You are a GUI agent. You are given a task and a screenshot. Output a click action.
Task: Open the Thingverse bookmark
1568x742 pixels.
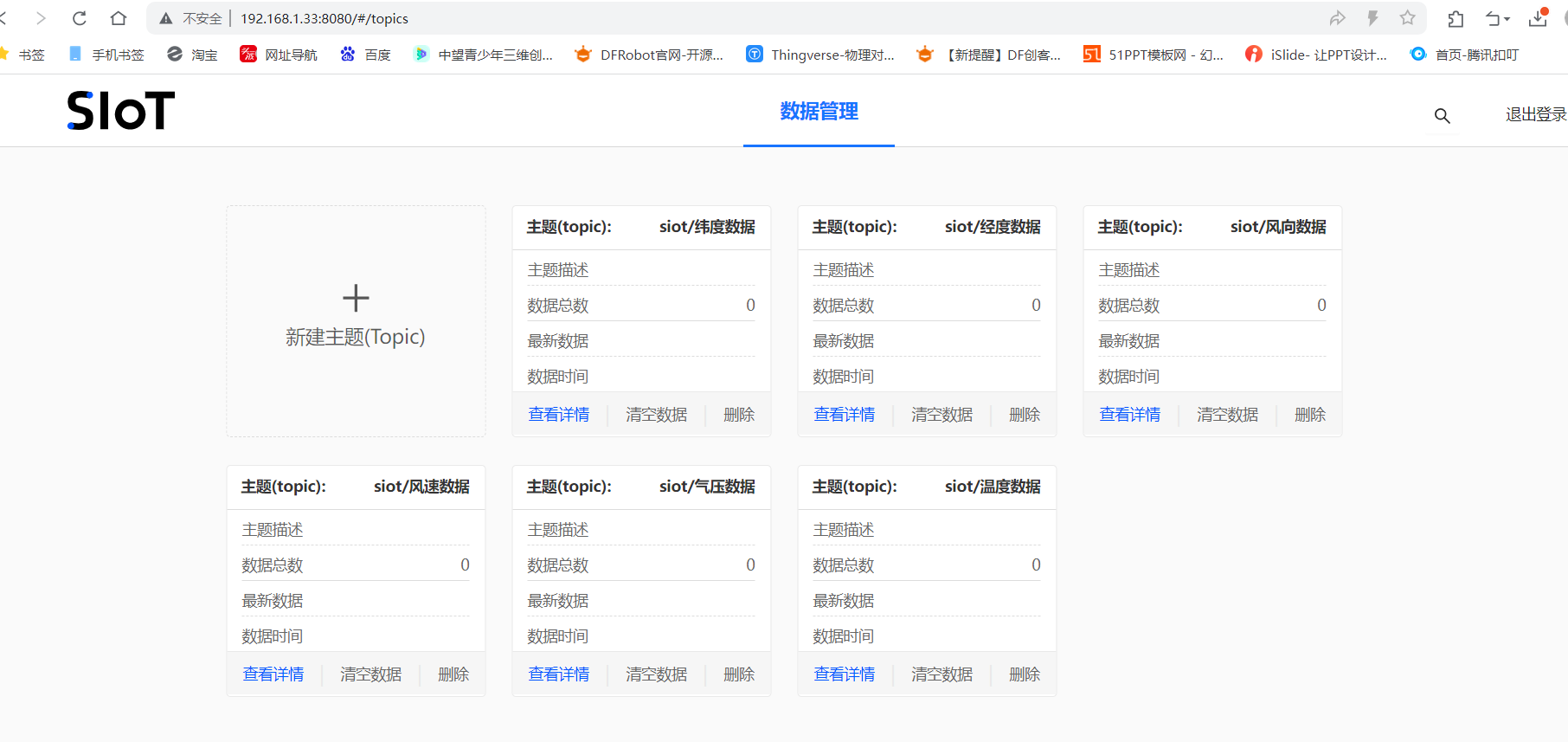(820, 55)
